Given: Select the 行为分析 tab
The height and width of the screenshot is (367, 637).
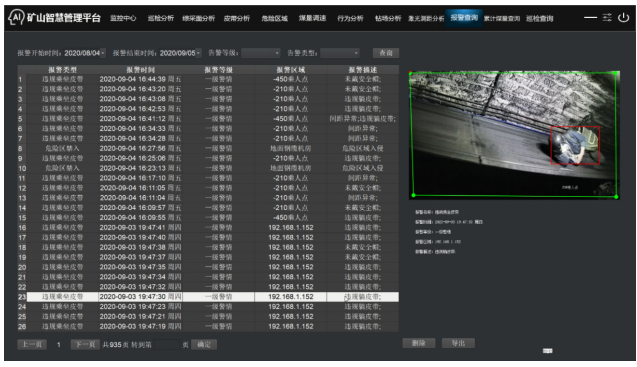Looking at the screenshot, I should tap(350, 18).
